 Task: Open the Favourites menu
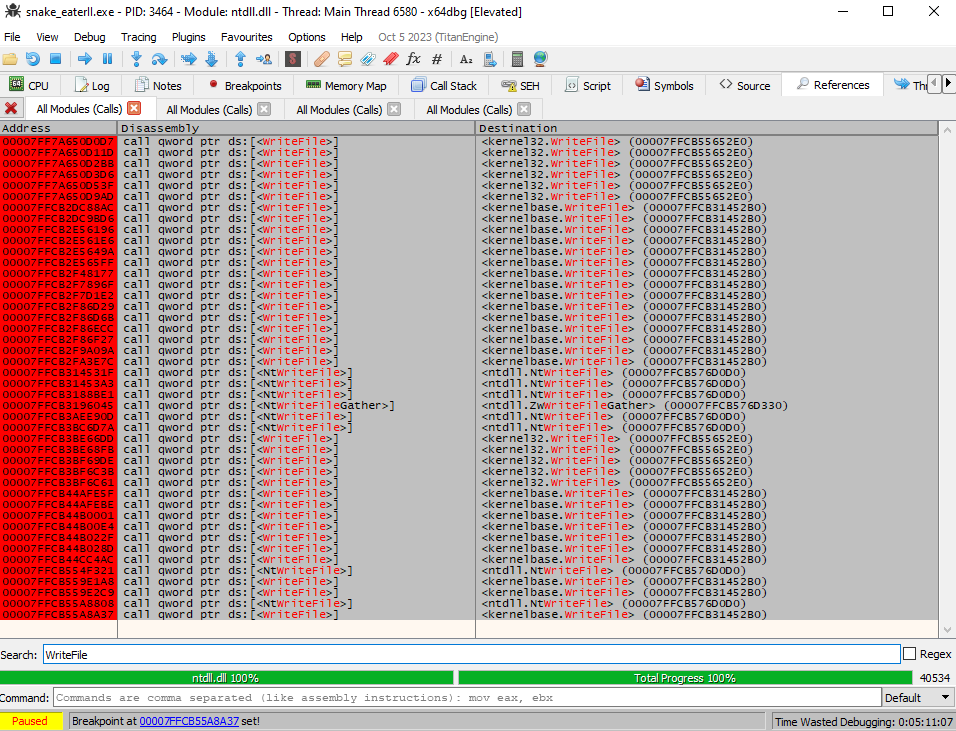(246, 37)
